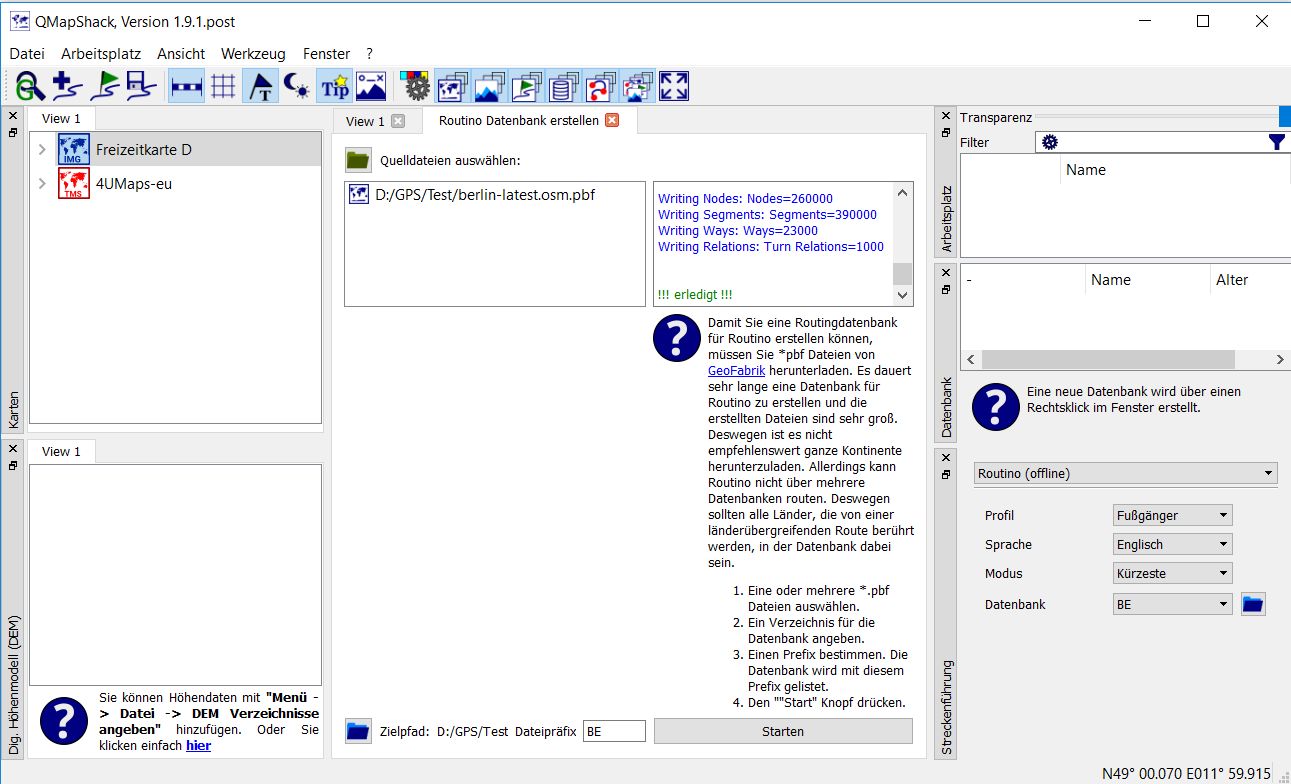Open the Modus dropdown showing Kürzeste
The height and width of the screenshot is (784, 1291).
tap(1173, 573)
